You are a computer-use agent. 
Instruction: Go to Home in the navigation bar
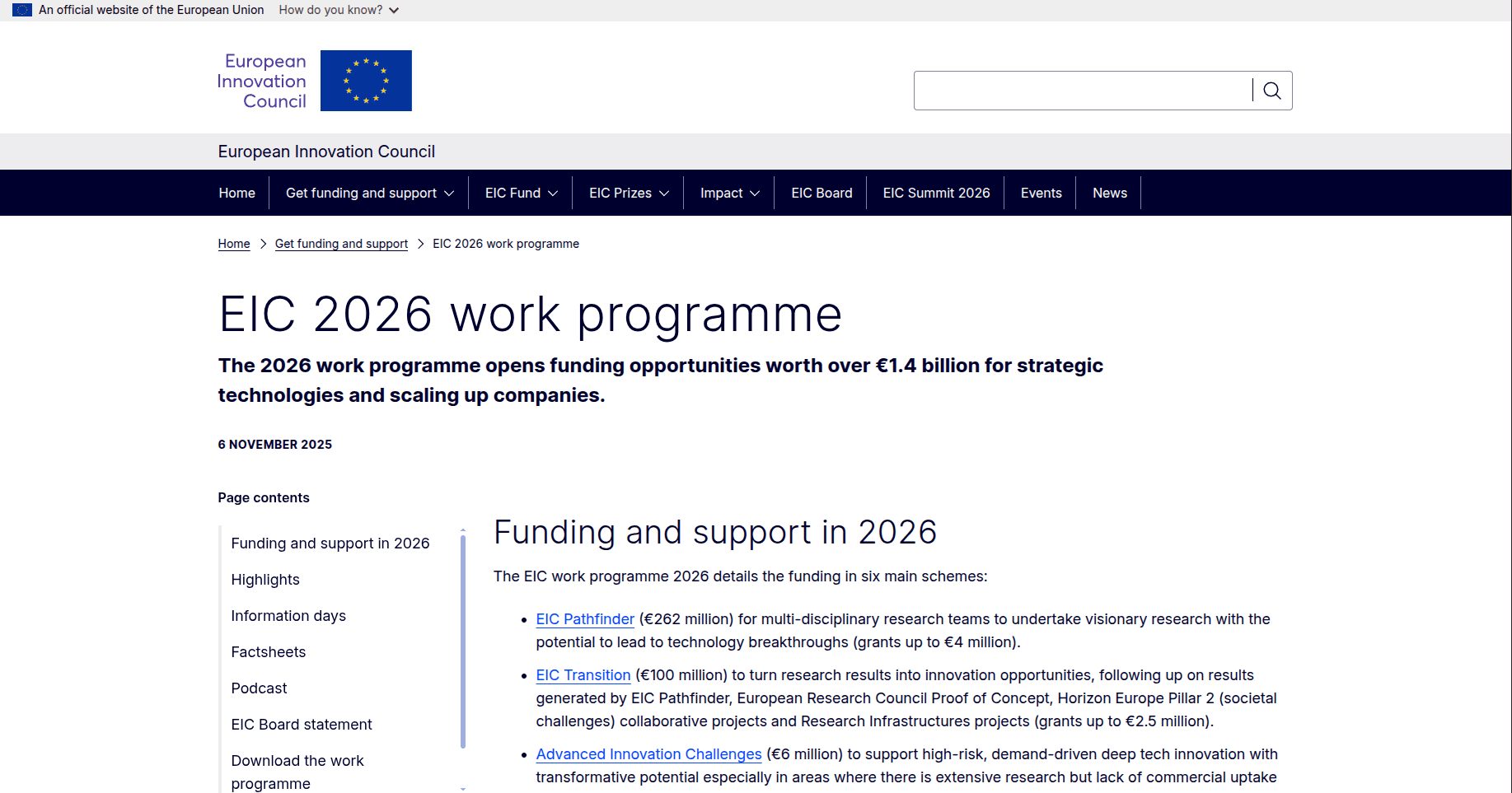pos(237,193)
